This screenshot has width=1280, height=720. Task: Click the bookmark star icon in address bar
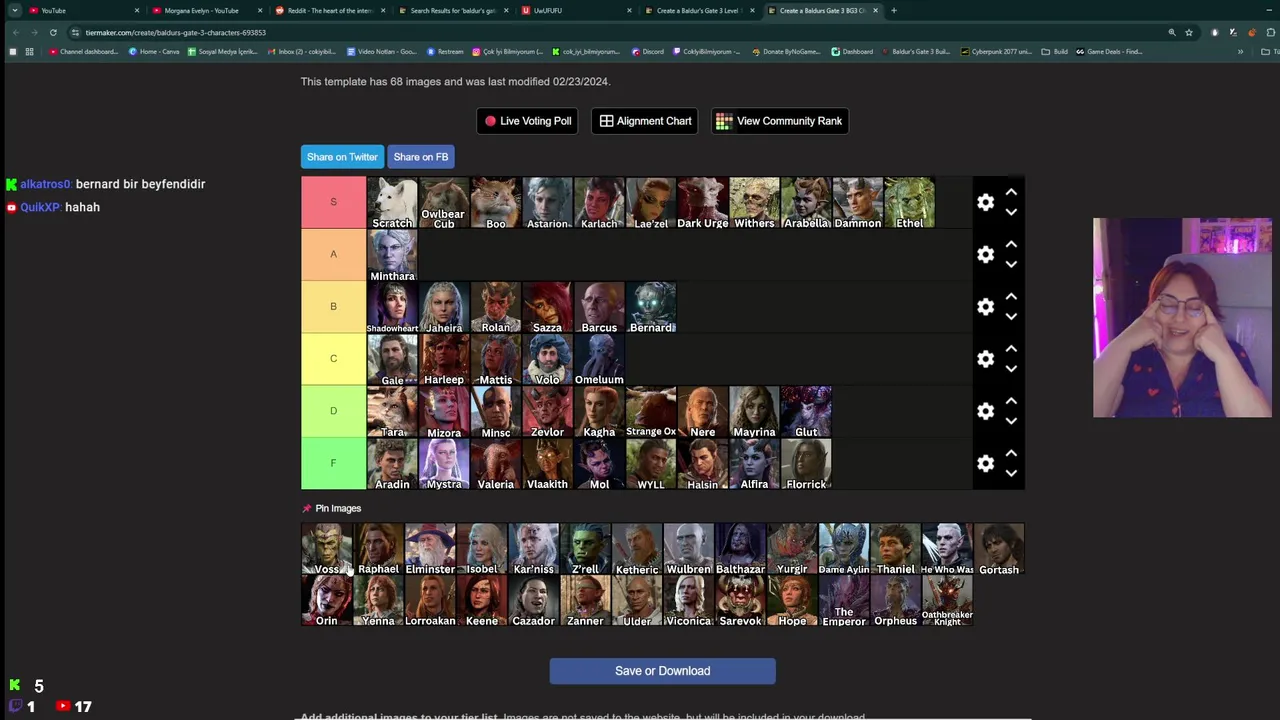[1189, 32]
